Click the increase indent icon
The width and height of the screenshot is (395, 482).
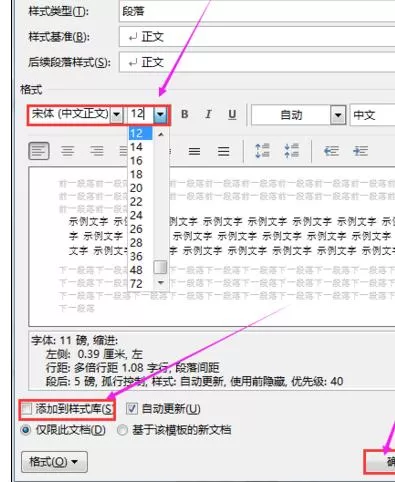tap(360, 151)
